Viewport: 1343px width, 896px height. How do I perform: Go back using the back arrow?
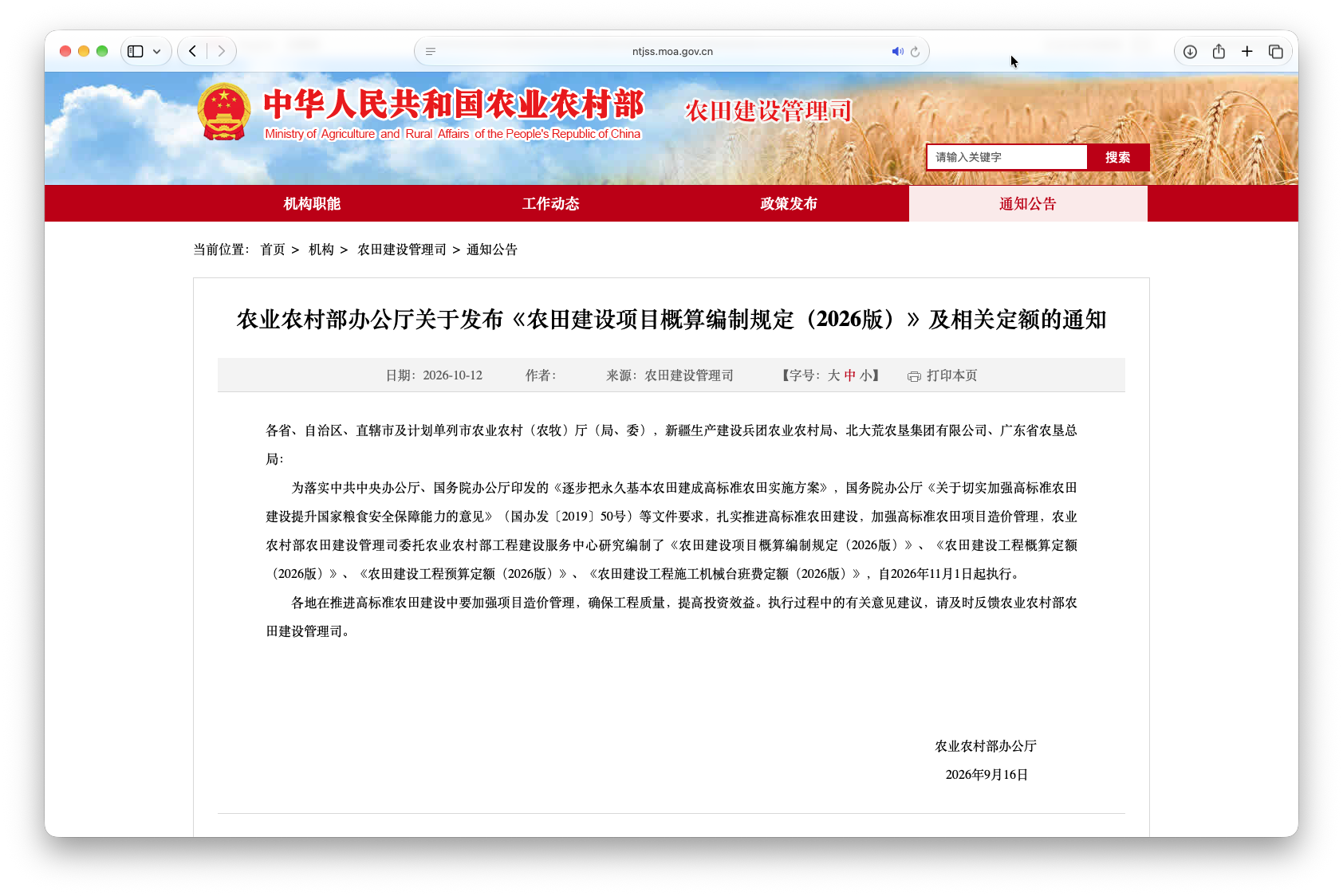click(192, 51)
